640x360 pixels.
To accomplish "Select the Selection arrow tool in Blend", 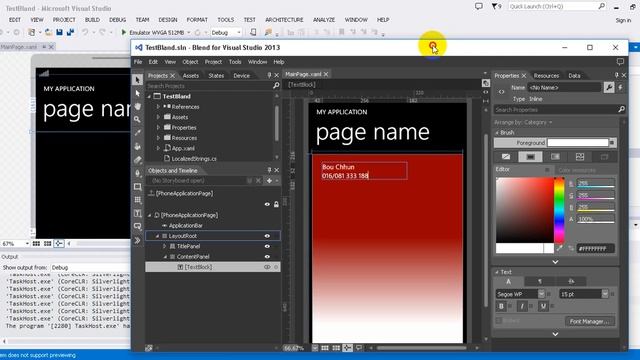I will click(138, 80).
